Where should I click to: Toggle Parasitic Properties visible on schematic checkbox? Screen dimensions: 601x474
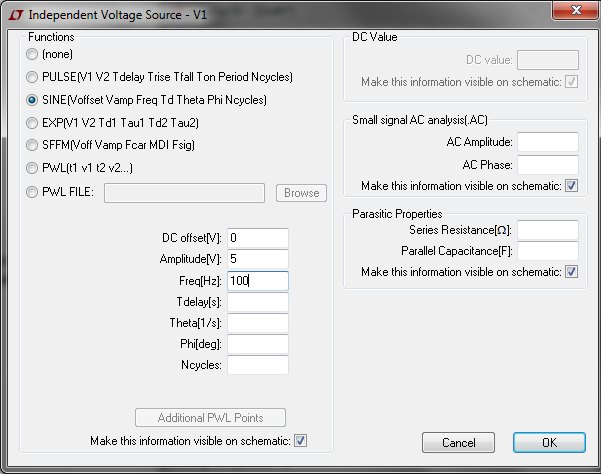pos(571,272)
